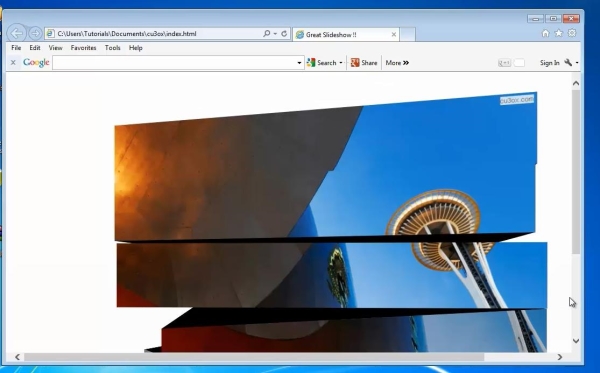Expand the Google search box dropdown arrow

(299, 63)
